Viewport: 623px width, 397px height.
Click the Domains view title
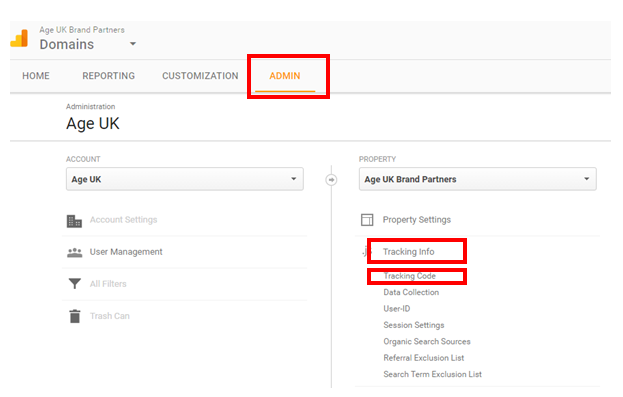point(67,44)
